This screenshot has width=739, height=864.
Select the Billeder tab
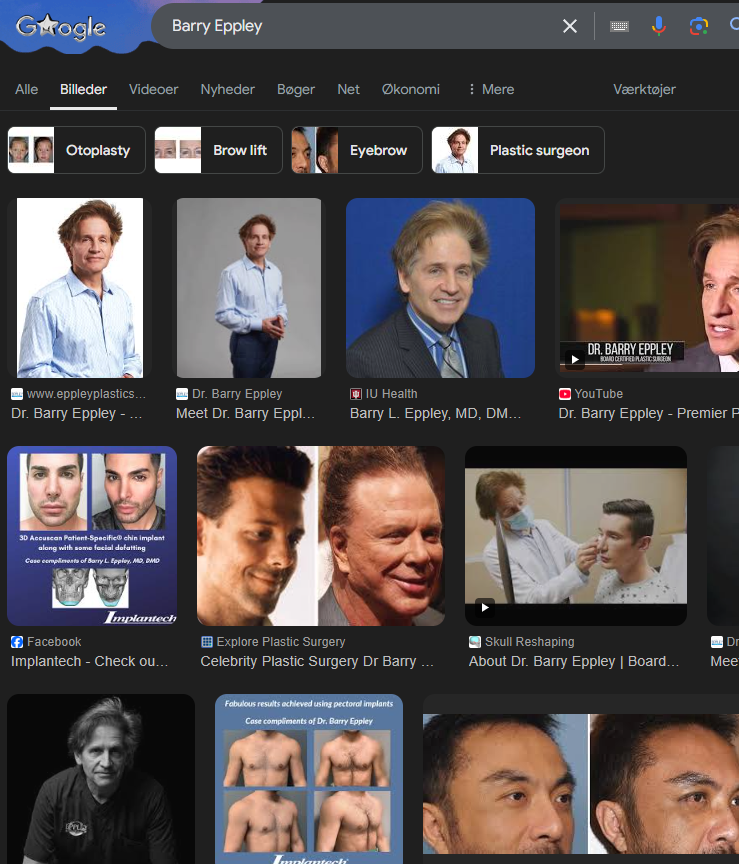tap(83, 89)
